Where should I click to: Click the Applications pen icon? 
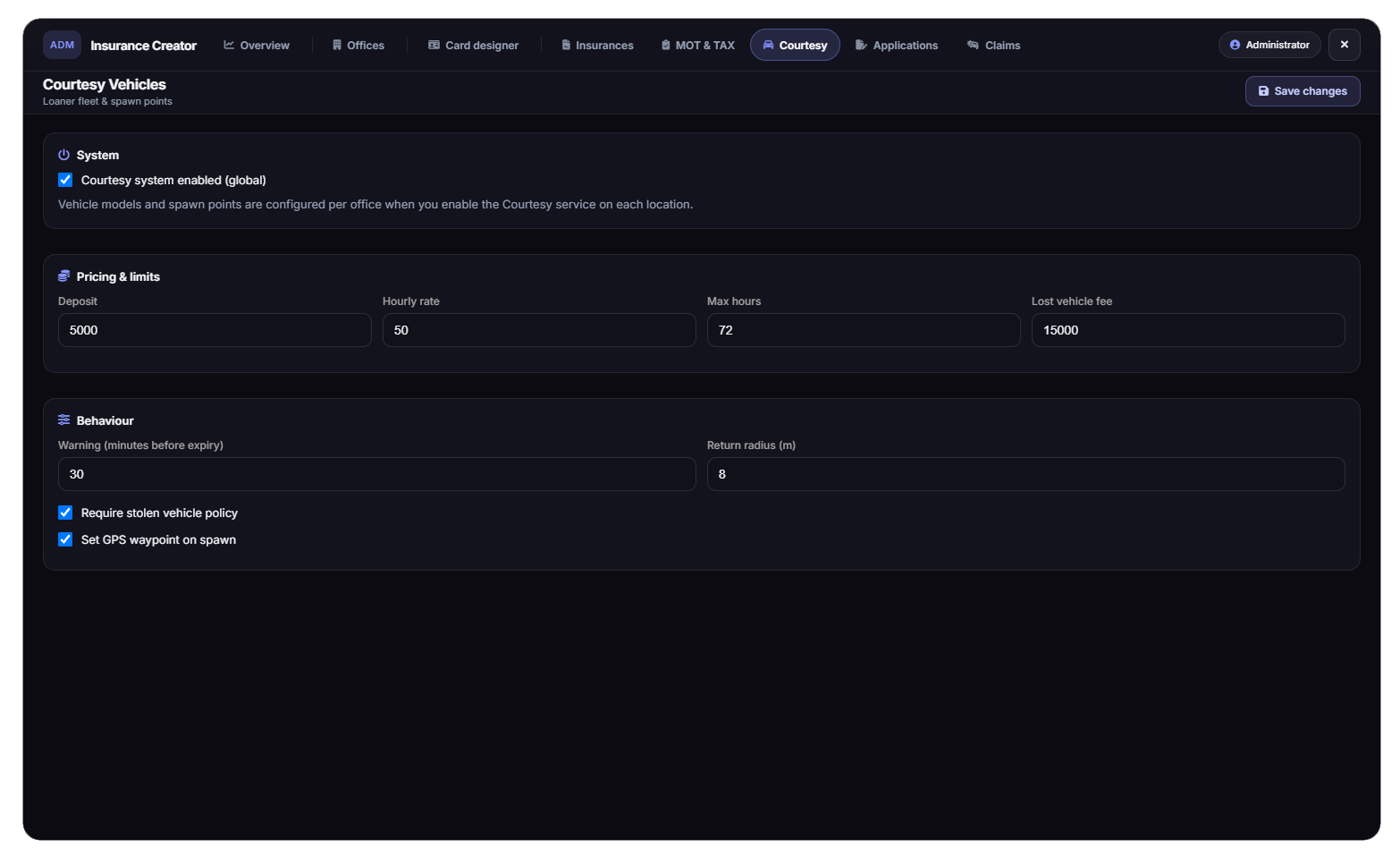click(x=861, y=45)
